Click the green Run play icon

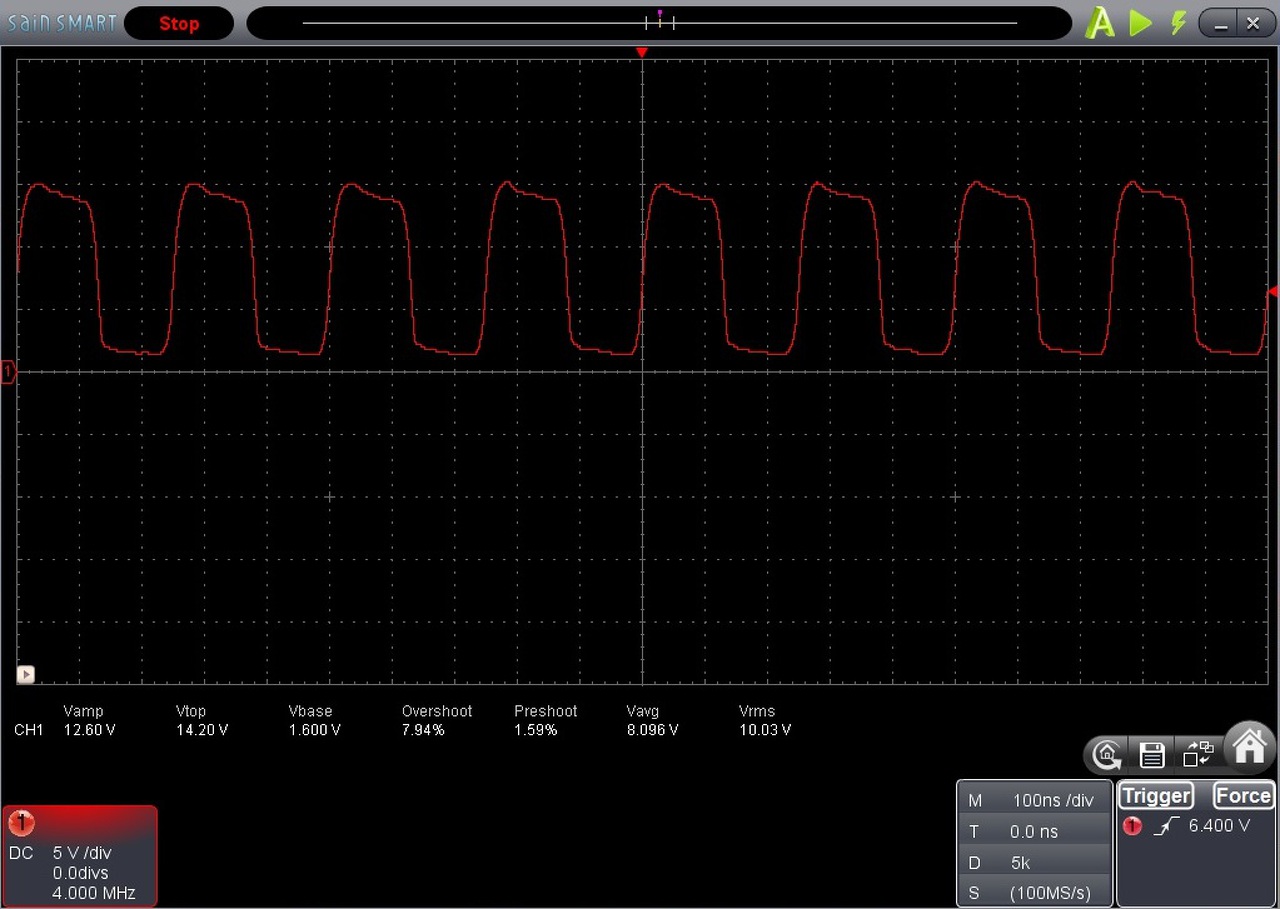pyautogui.click(x=1140, y=22)
